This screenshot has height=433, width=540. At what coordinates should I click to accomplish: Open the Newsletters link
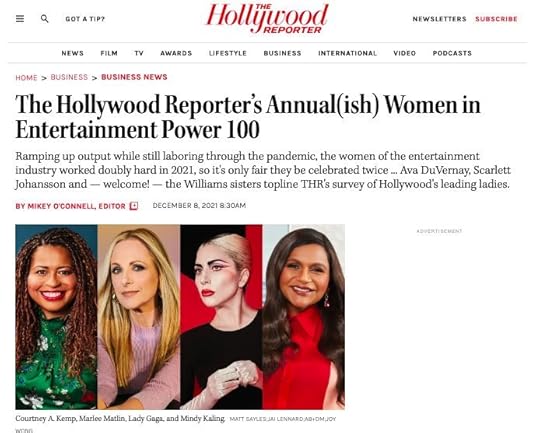point(439,19)
